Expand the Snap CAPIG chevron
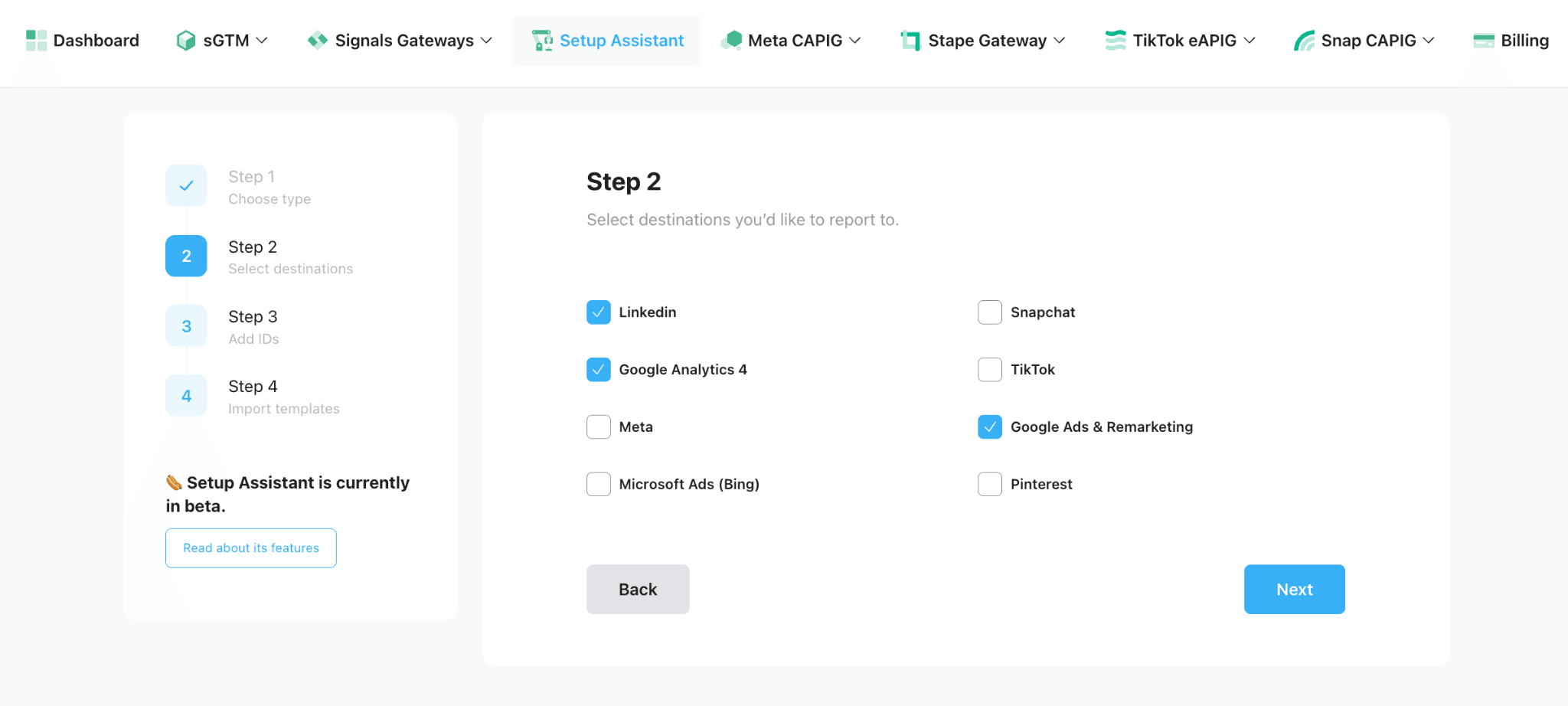1568x706 pixels. pyautogui.click(x=1429, y=41)
